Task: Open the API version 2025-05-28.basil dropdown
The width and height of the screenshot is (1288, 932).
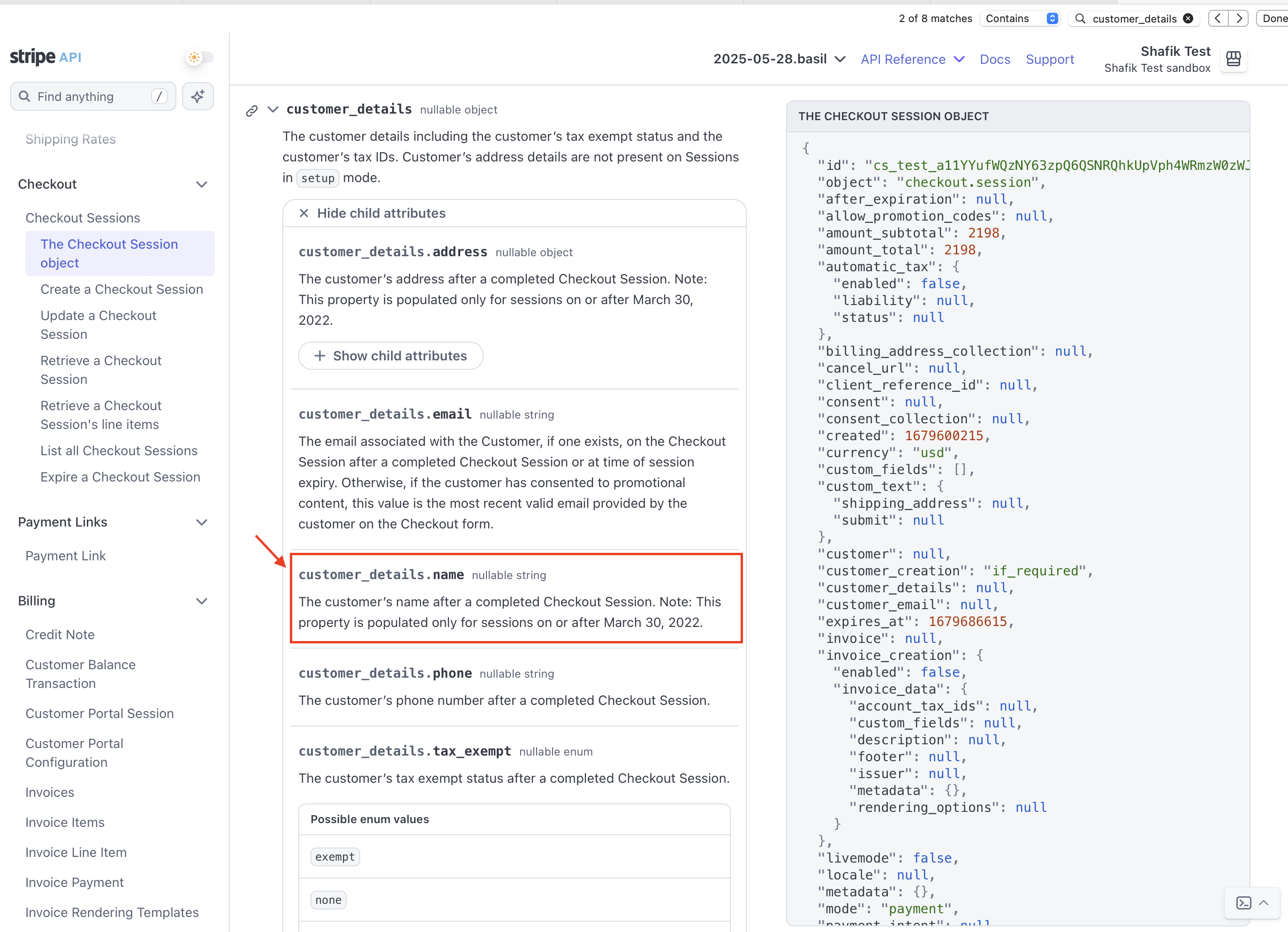Action: click(779, 59)
